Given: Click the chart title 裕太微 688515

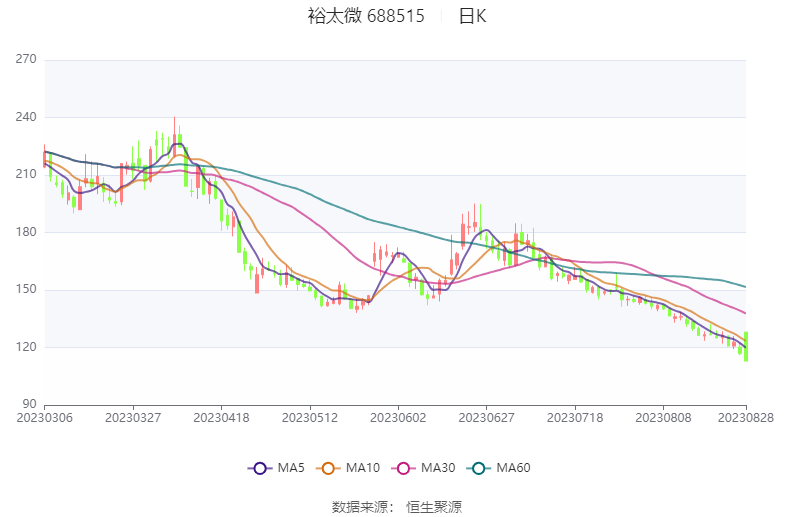Looking at the screenshot, I should click(366, 16).
